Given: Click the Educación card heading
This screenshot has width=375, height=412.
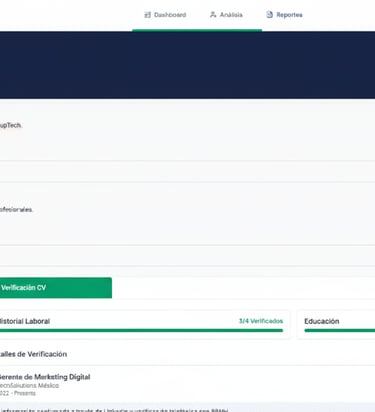Looking at the screenshot, I should coord(322,321).
